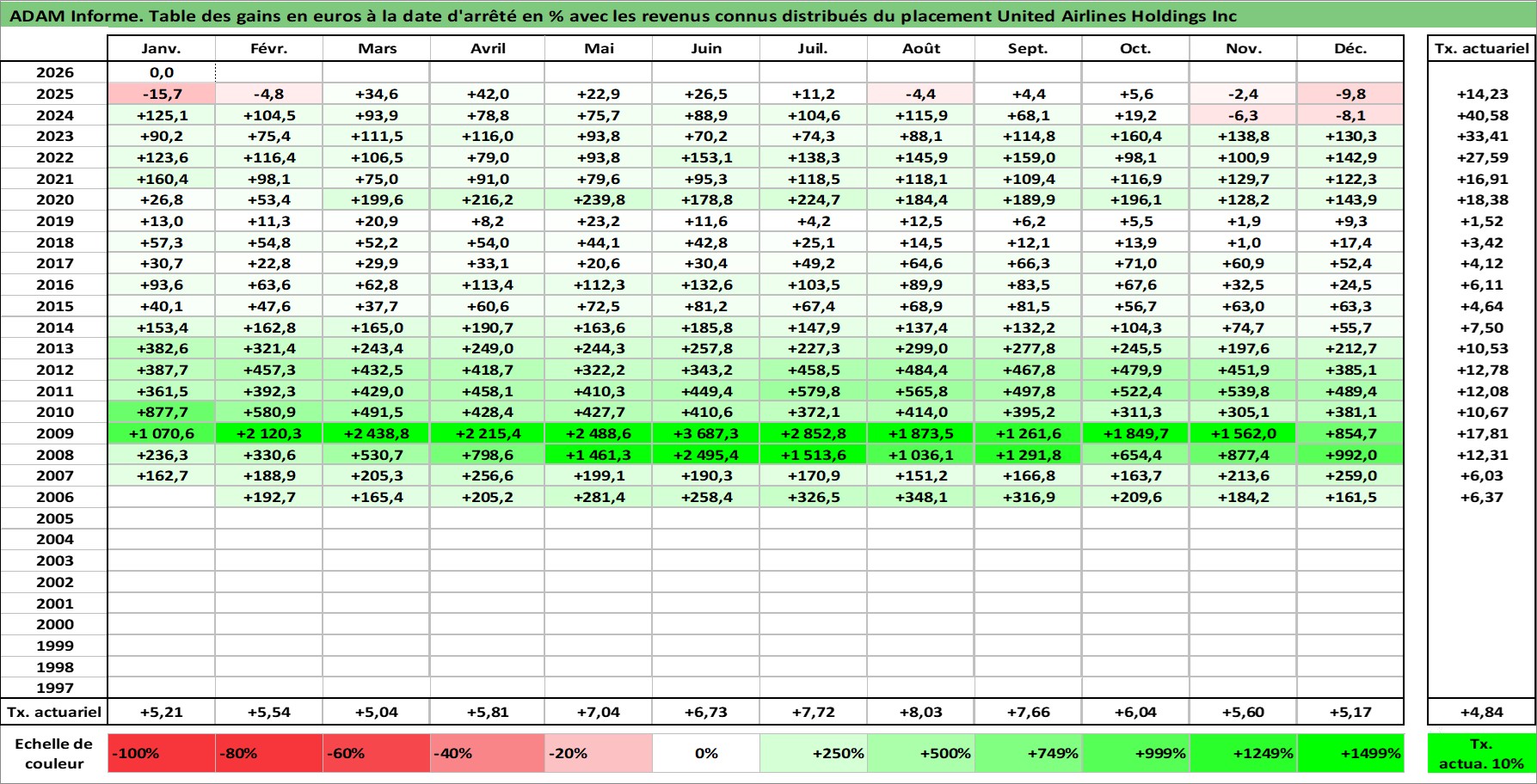Viewport: 1537px width, 784px height.
Task: Select the 0,0 value for January 2026
Action: coord(162,73)
